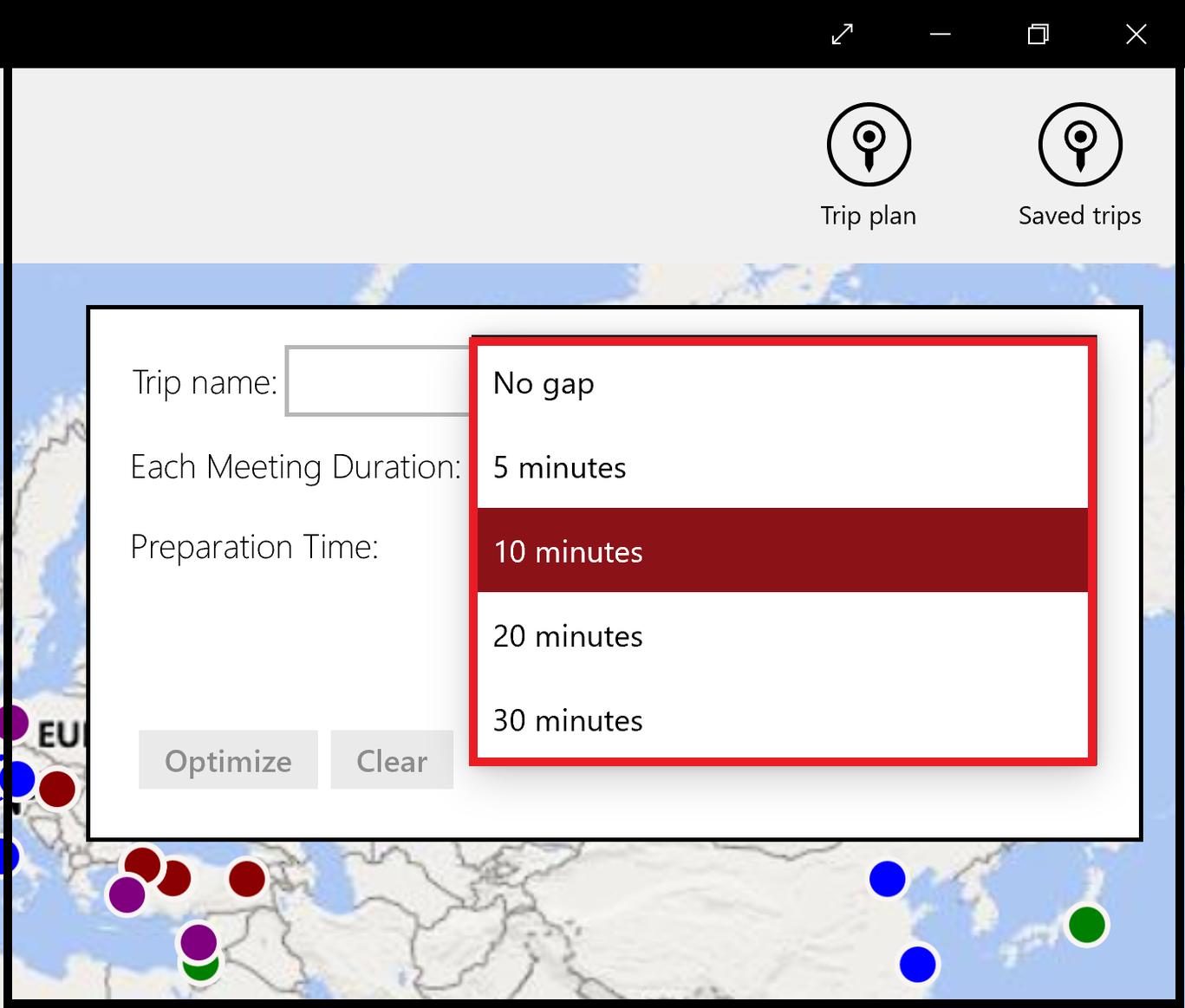Click the Saved trips map pin icon
Viewport: 1185px width, 1008px height.
[1079, 144]
